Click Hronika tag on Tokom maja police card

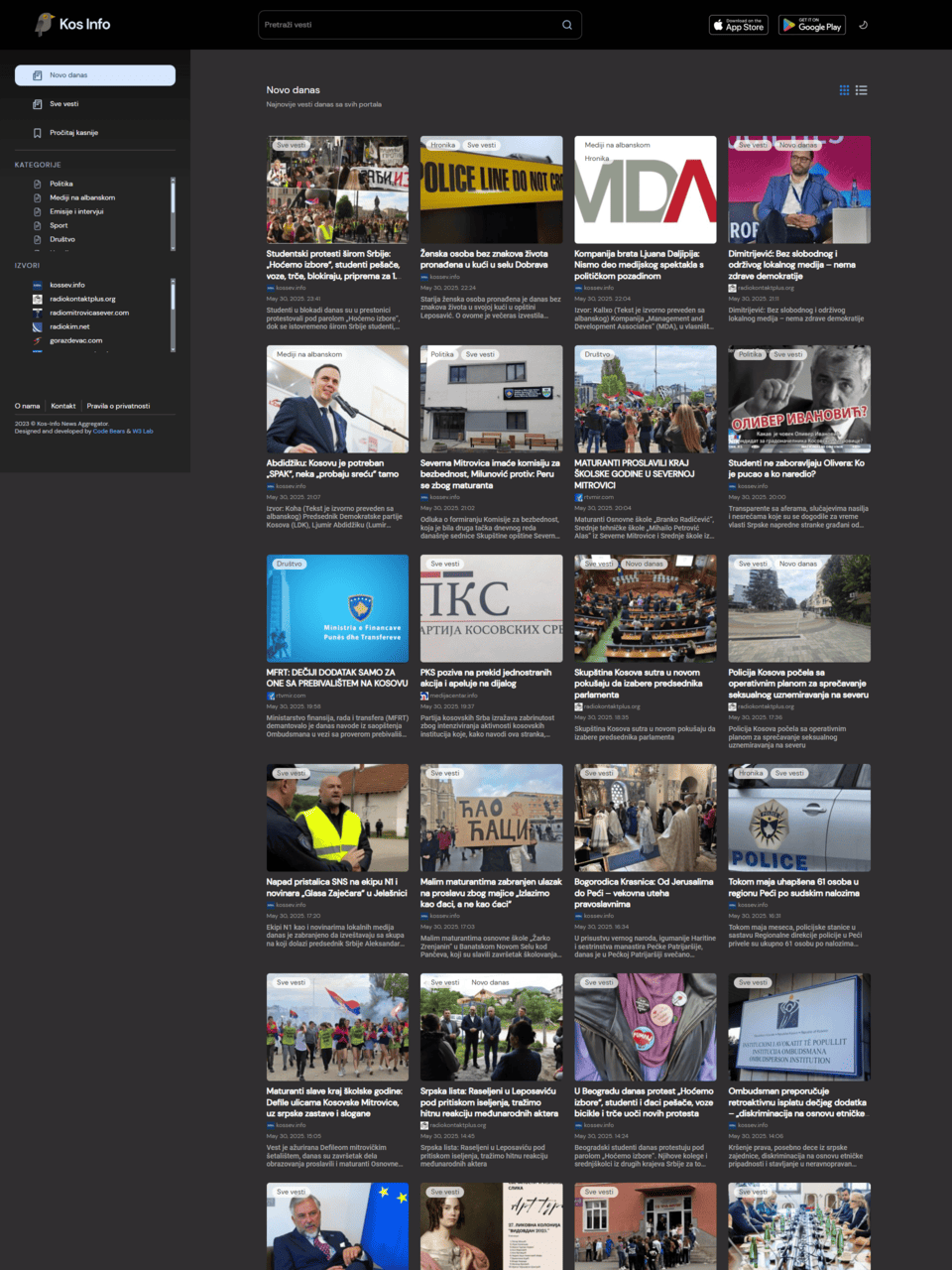coord(751,773)
